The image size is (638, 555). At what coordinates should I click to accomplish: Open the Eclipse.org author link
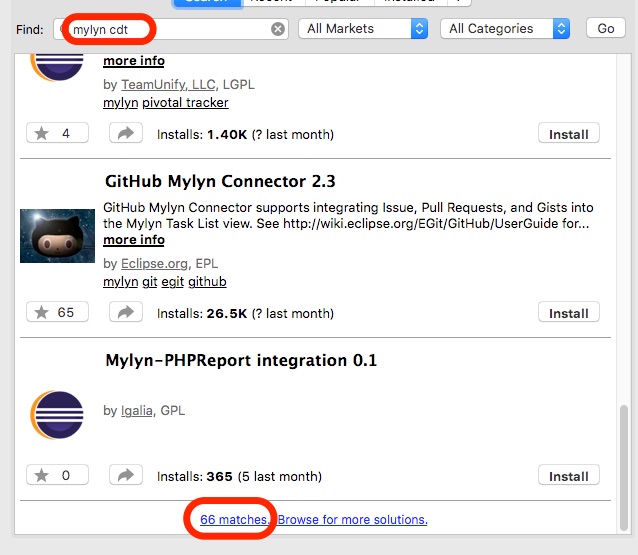(x=154, y=264)
